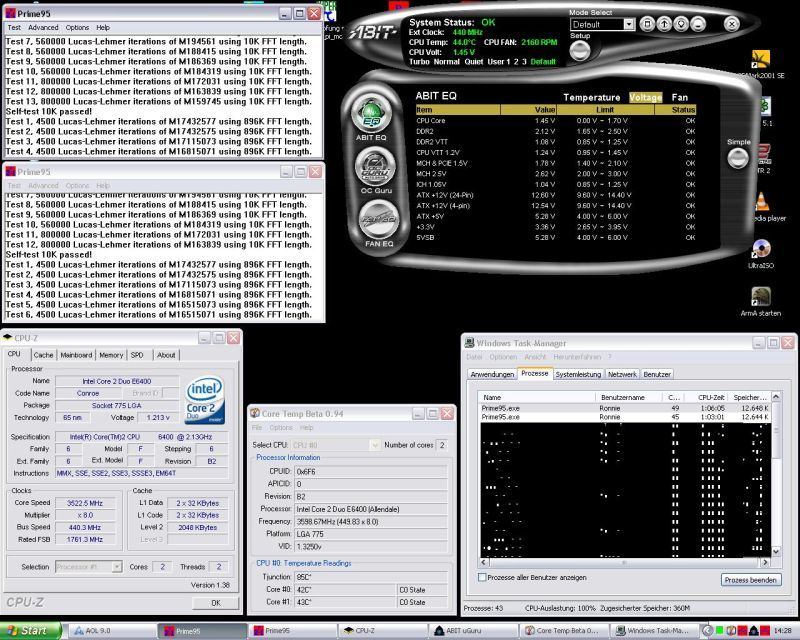This screenshot has height=640, width=800.
Task: Switch to CPU-Z taskbar button
Action: coord(382,631)
